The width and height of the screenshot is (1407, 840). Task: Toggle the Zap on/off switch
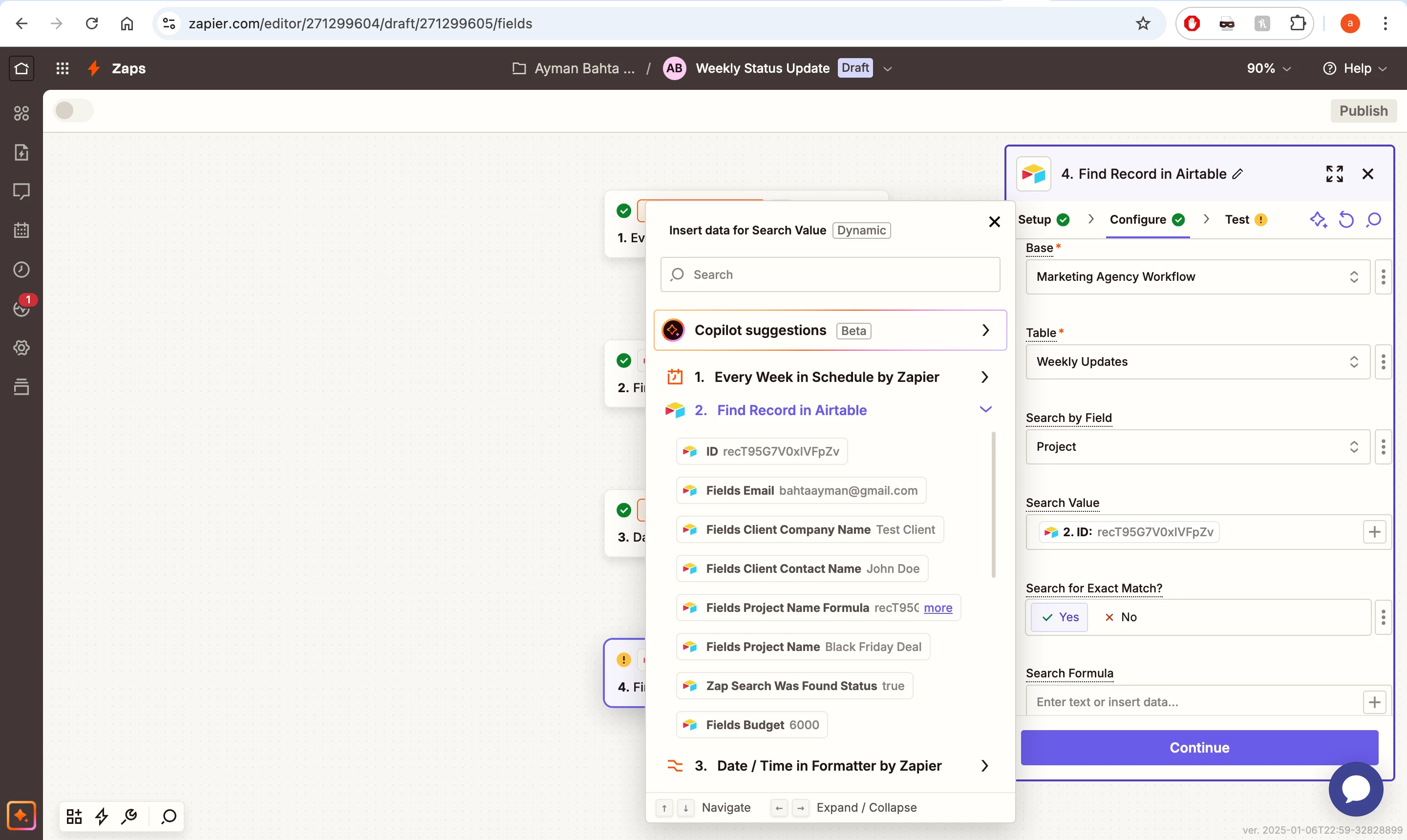point(73,110)
